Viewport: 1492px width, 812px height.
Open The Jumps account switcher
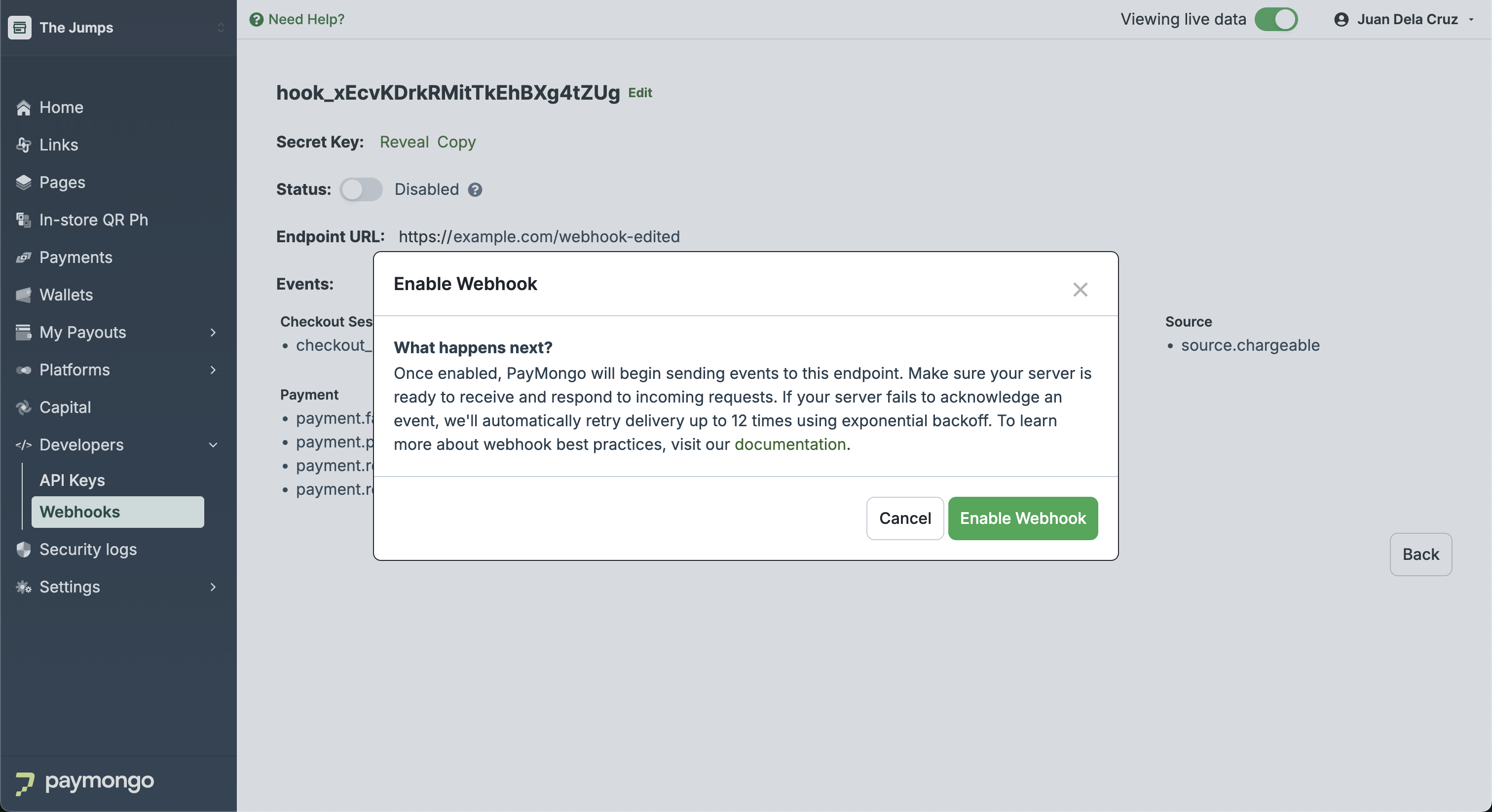coord(118,28)
